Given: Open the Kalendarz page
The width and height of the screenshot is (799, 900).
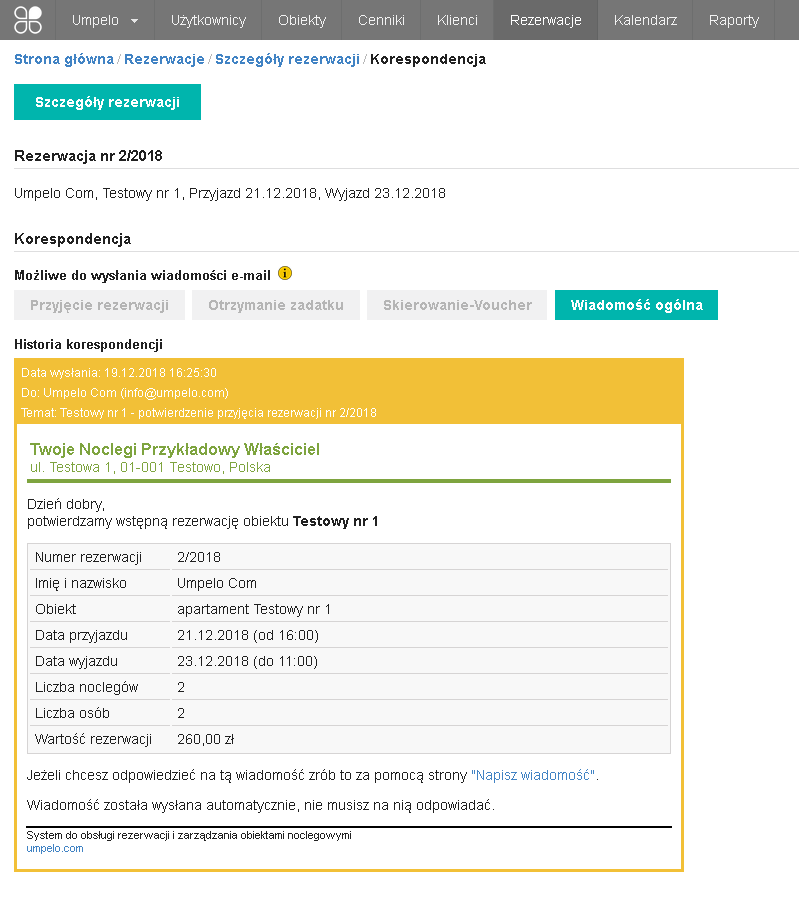Looking at the screenshot, I should click(x=645, y=20).
